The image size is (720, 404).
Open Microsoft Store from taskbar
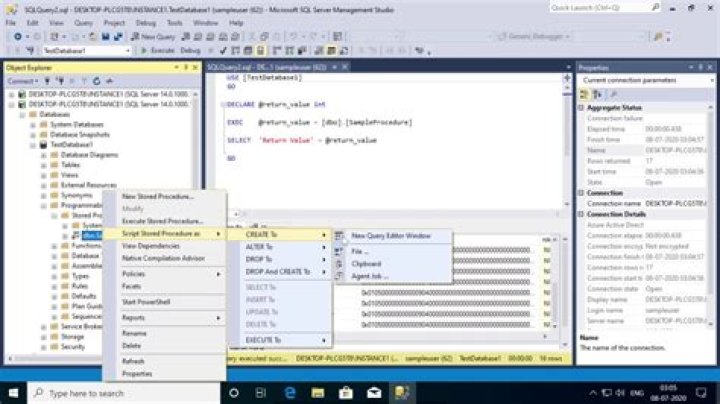point(346,393)
